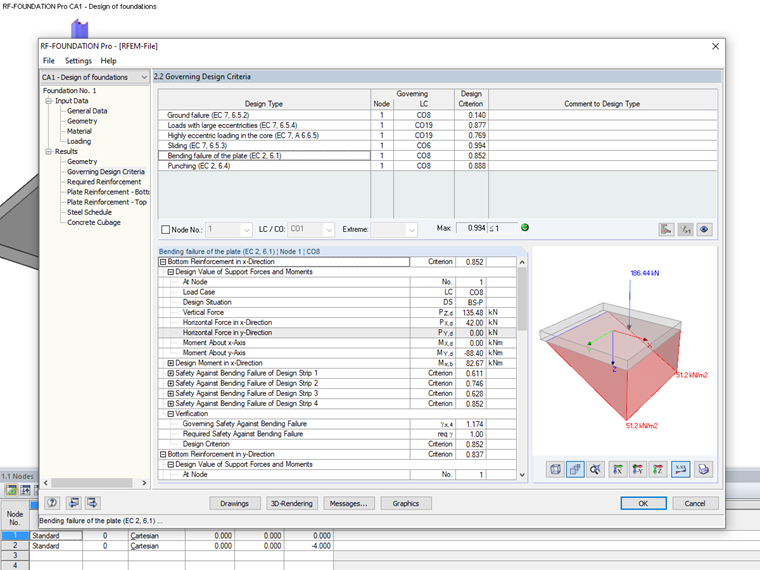Open Messages... dialog
This screenshot has width=760, height=570.
348,504
